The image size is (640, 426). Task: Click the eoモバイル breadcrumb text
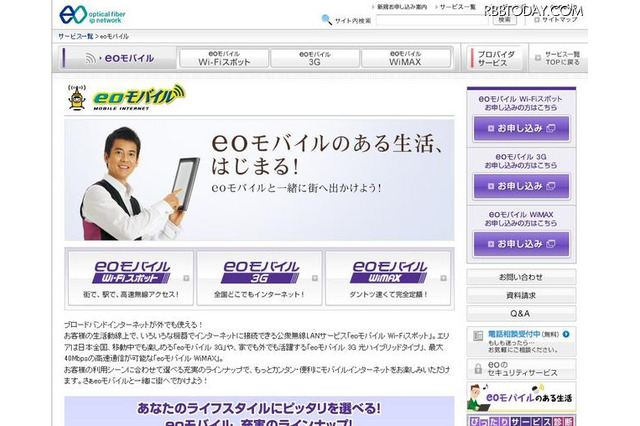click(x=114, y=36)
